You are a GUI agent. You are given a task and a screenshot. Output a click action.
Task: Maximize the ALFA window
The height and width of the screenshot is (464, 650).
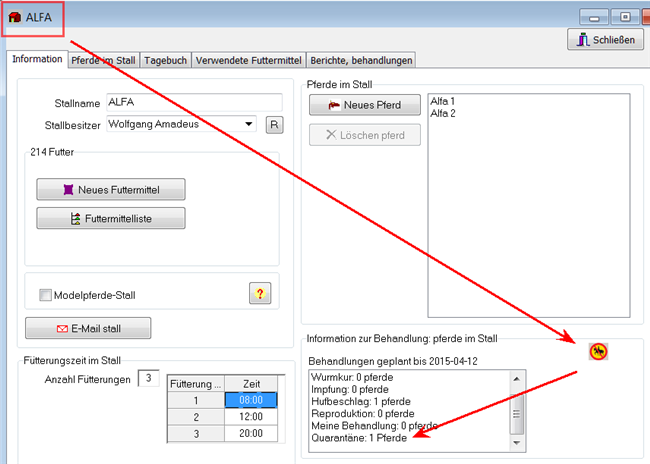(625, 17)
